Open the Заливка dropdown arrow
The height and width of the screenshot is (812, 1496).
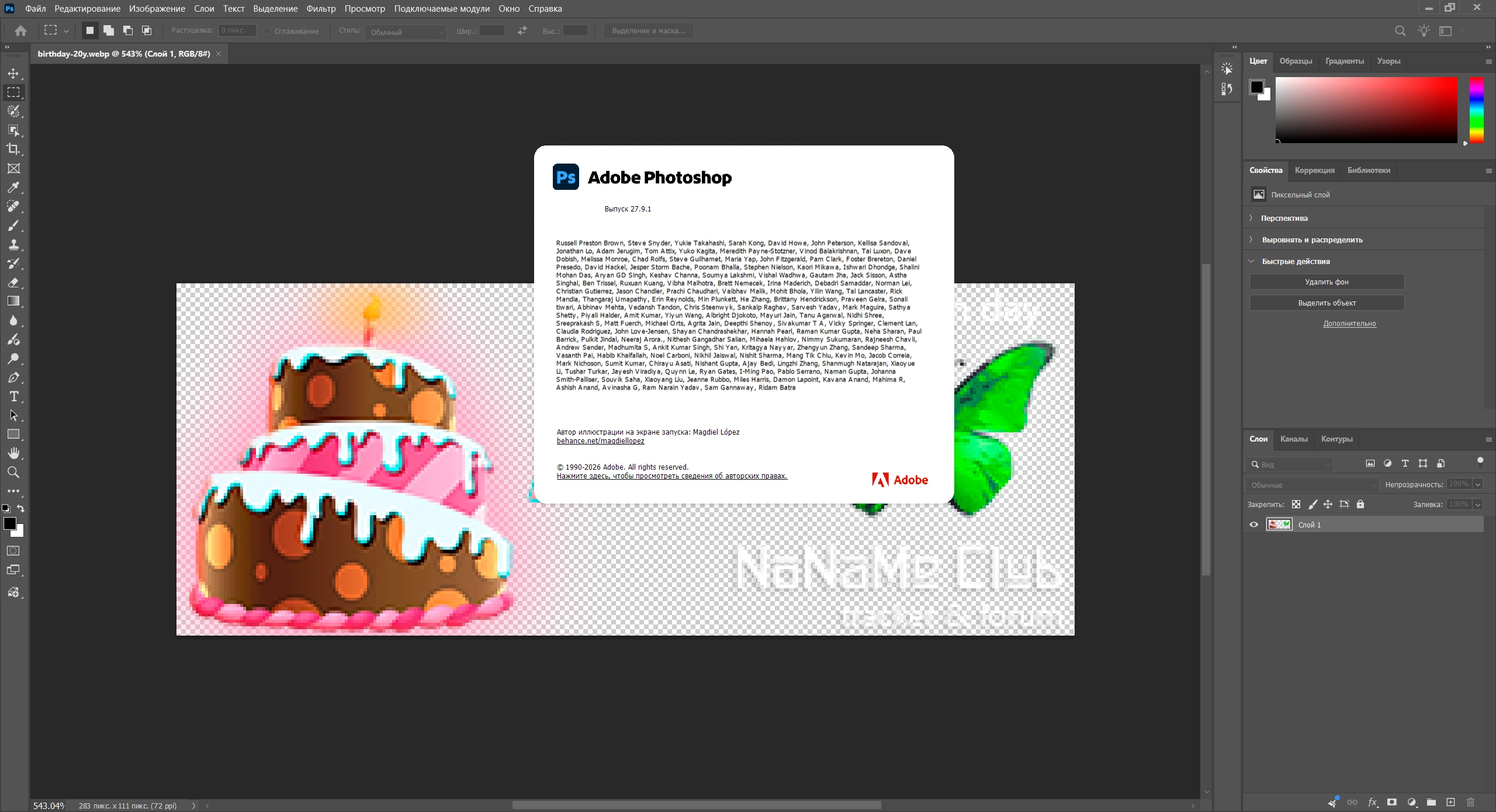[1478, 505]
